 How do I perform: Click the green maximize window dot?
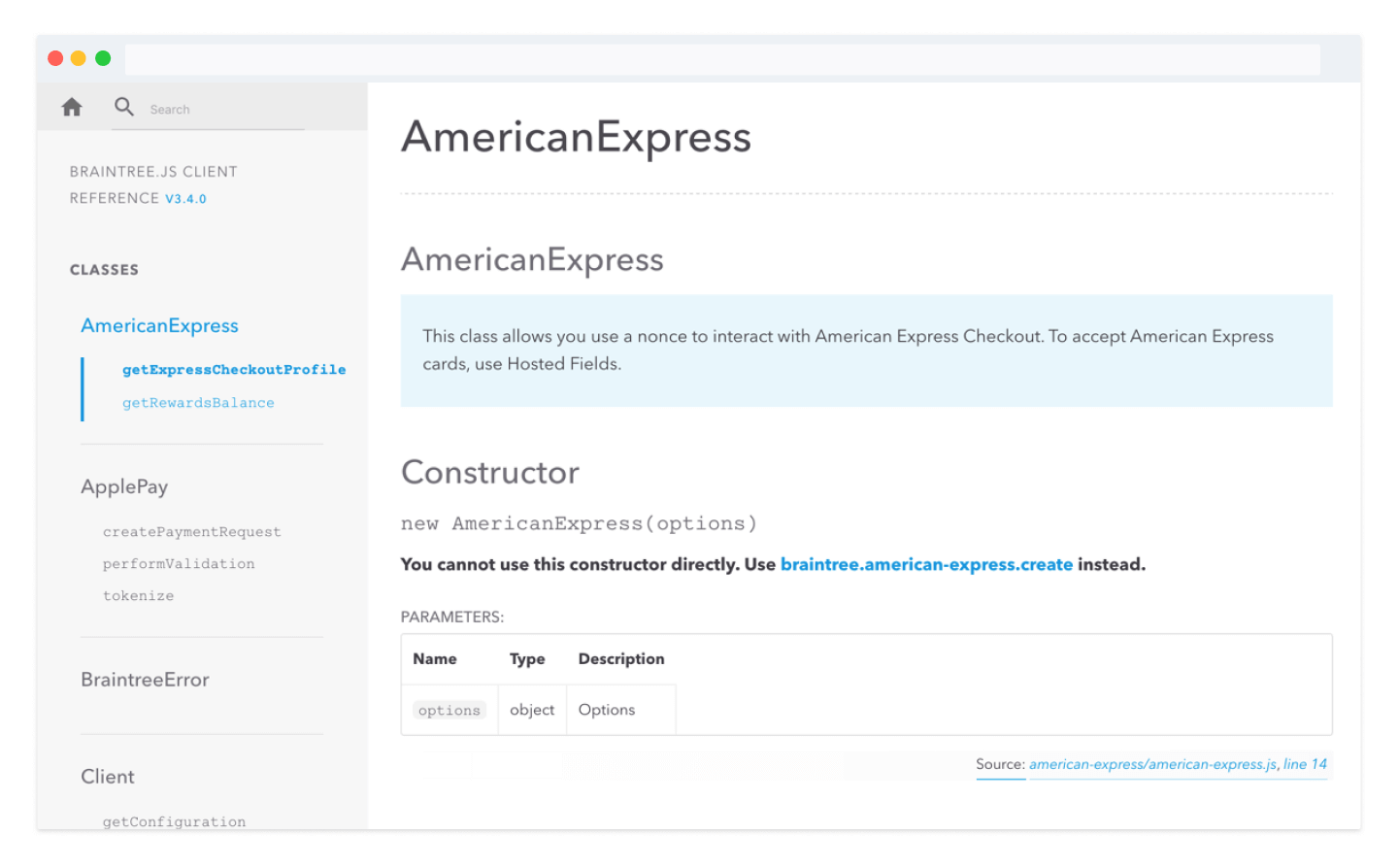pos(103,58)
